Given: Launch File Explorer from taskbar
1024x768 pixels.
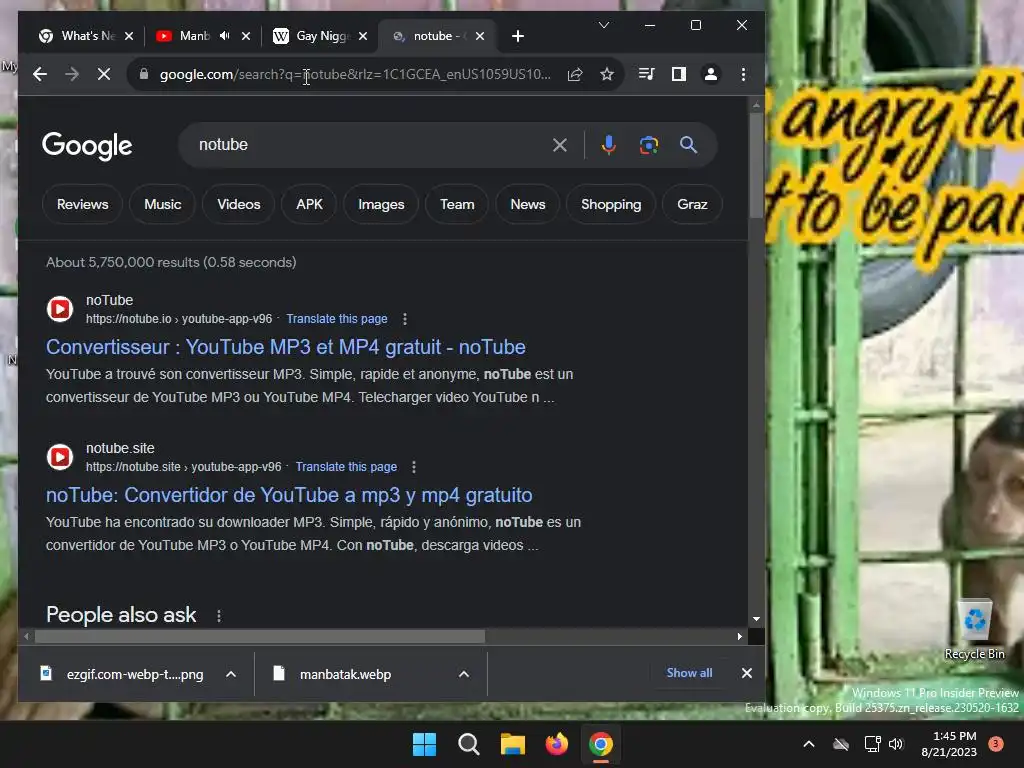Looking at the screenshot, I should (x=513, y=744).
